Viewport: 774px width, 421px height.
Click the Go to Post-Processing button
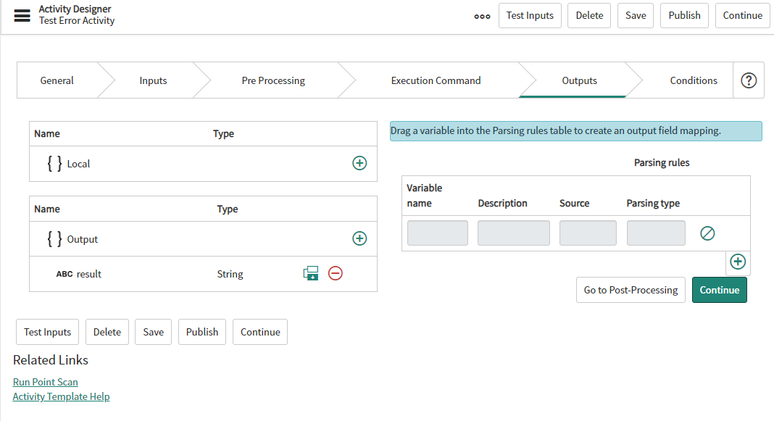(x=630, y=290)
